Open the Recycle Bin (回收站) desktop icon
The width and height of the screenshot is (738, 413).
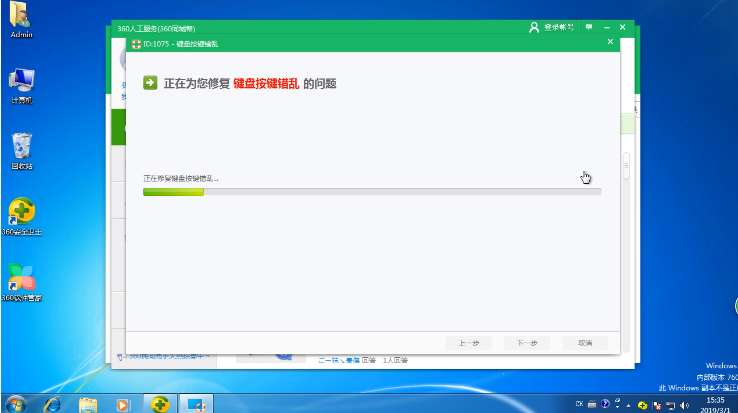(21, 146)
